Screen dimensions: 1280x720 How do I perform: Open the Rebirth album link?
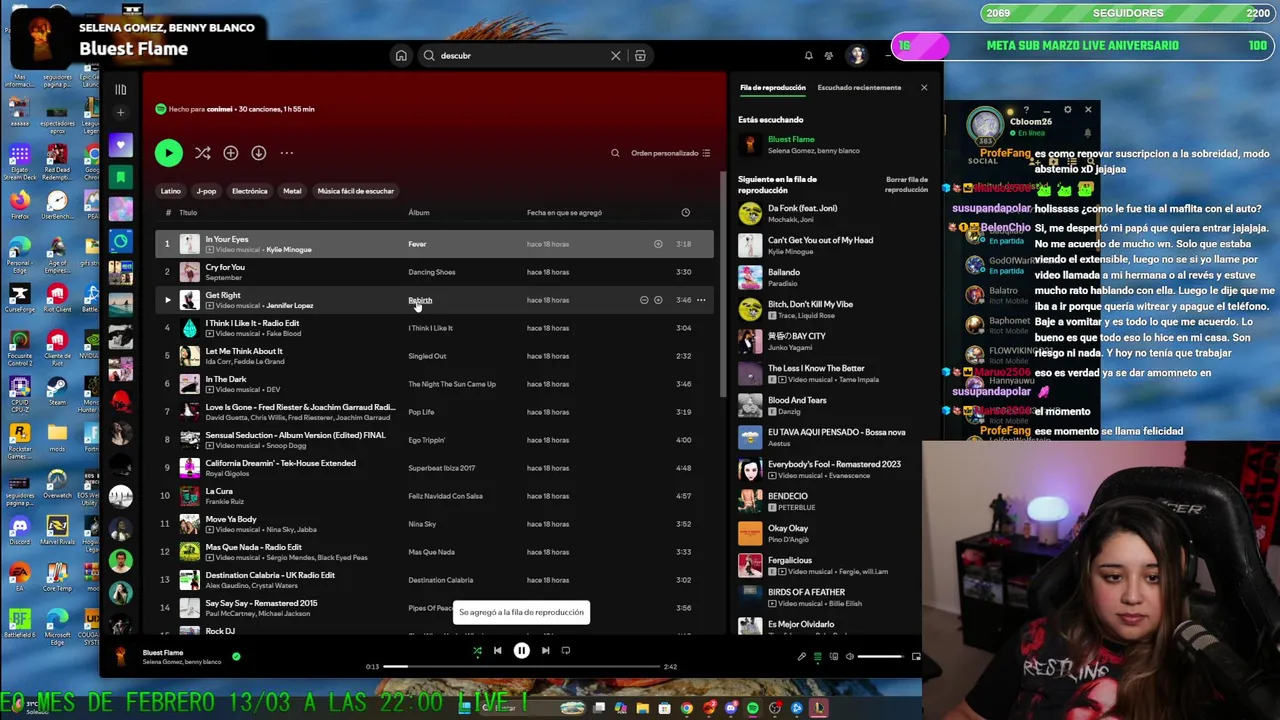point(420,300)
